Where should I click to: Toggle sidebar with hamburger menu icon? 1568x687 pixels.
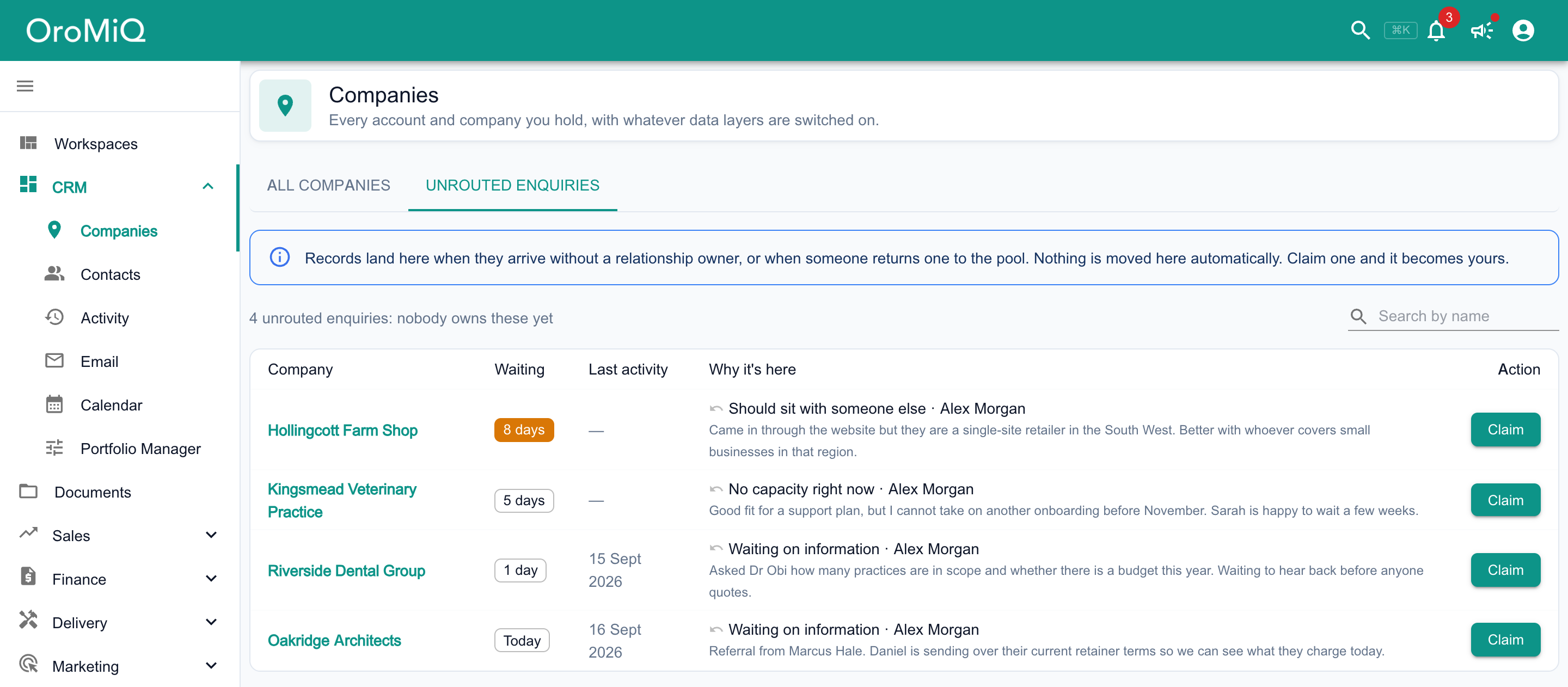pyautogui.click(x=25, y=86)
